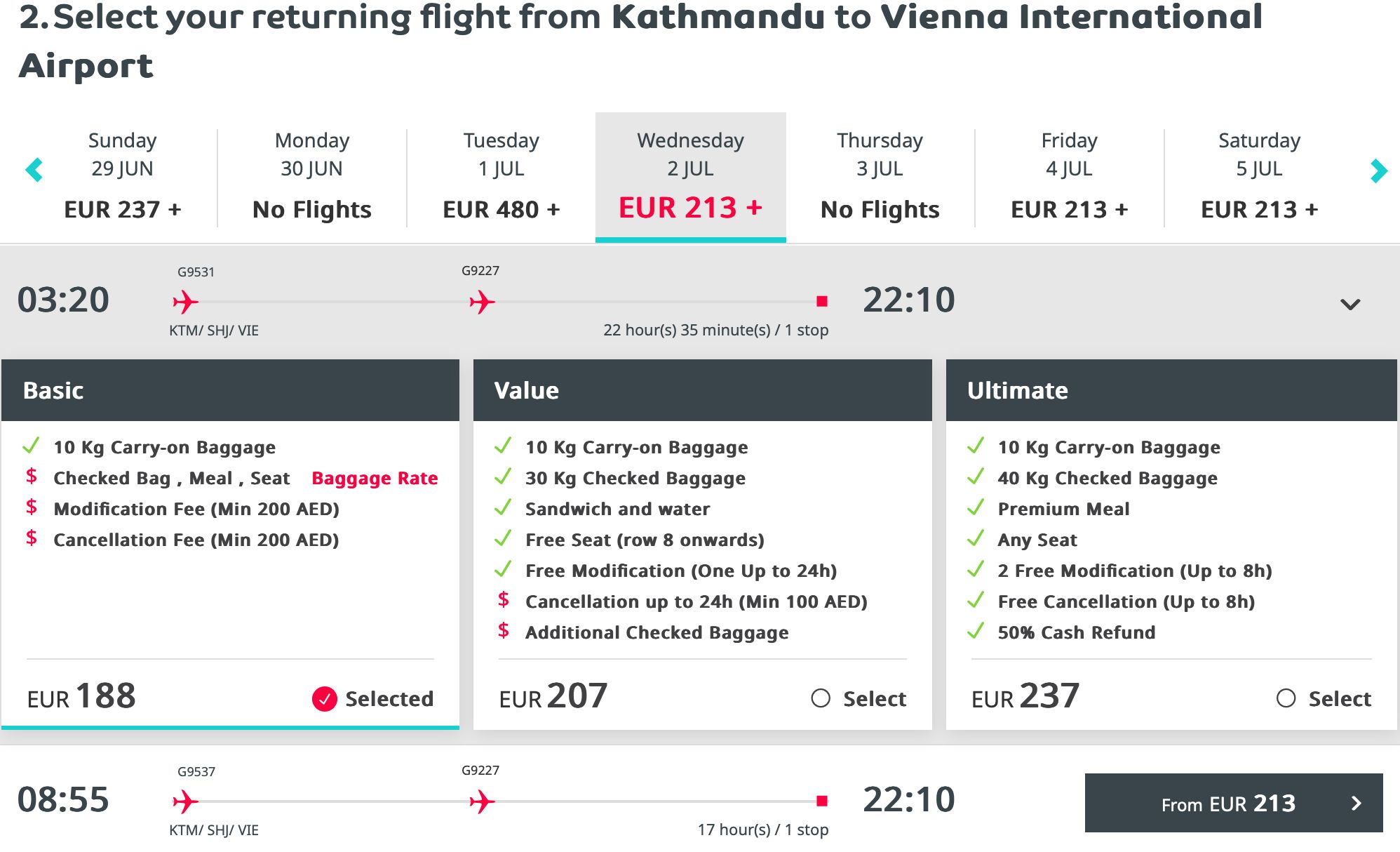Click the dollar icon beside Modification Fee
Image resolution: width=1400 pixels, height=852 pixels.
coord(32,507)
